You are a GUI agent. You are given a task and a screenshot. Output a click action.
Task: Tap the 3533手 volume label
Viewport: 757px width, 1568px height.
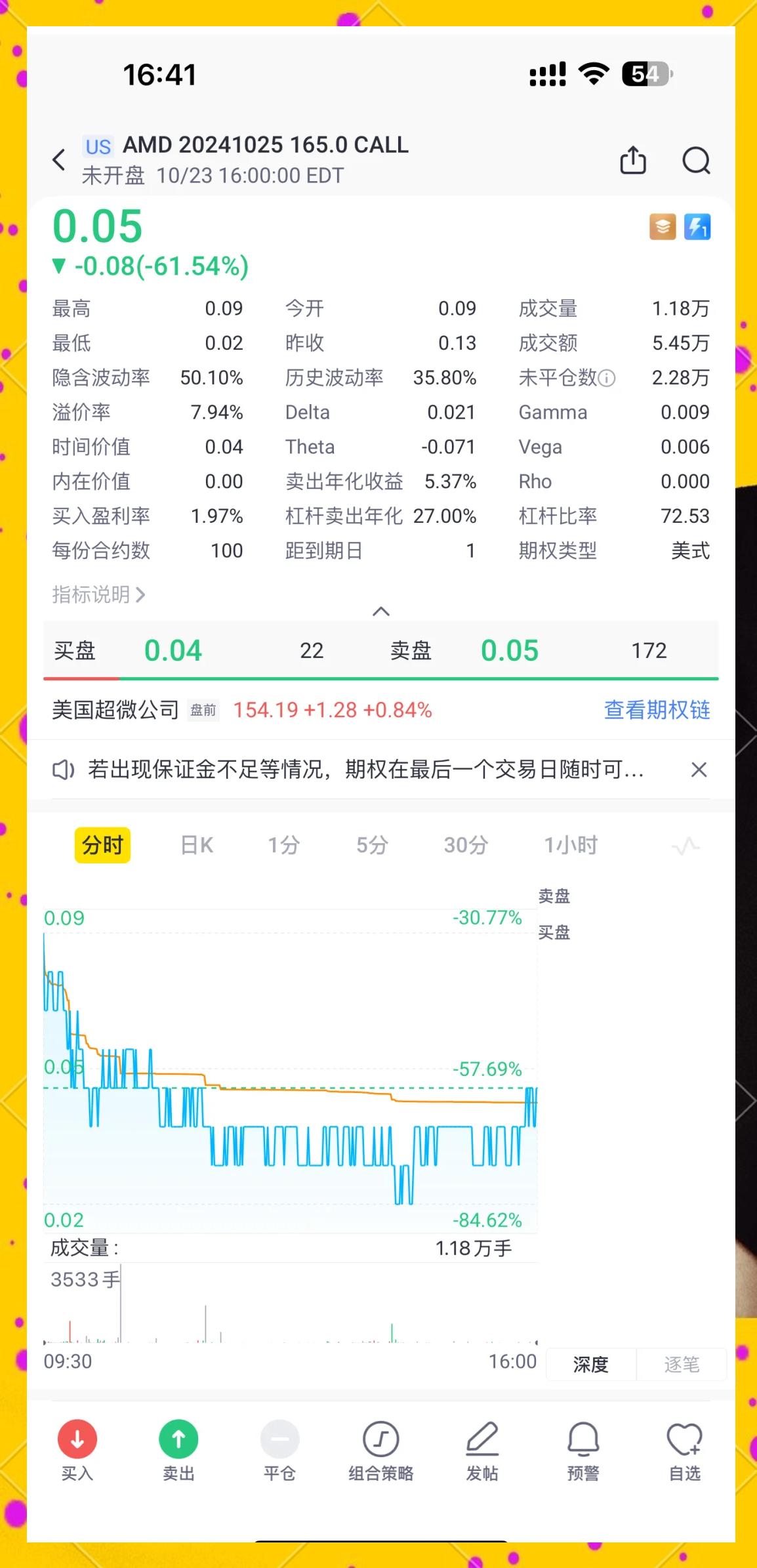click(85, 1279)
